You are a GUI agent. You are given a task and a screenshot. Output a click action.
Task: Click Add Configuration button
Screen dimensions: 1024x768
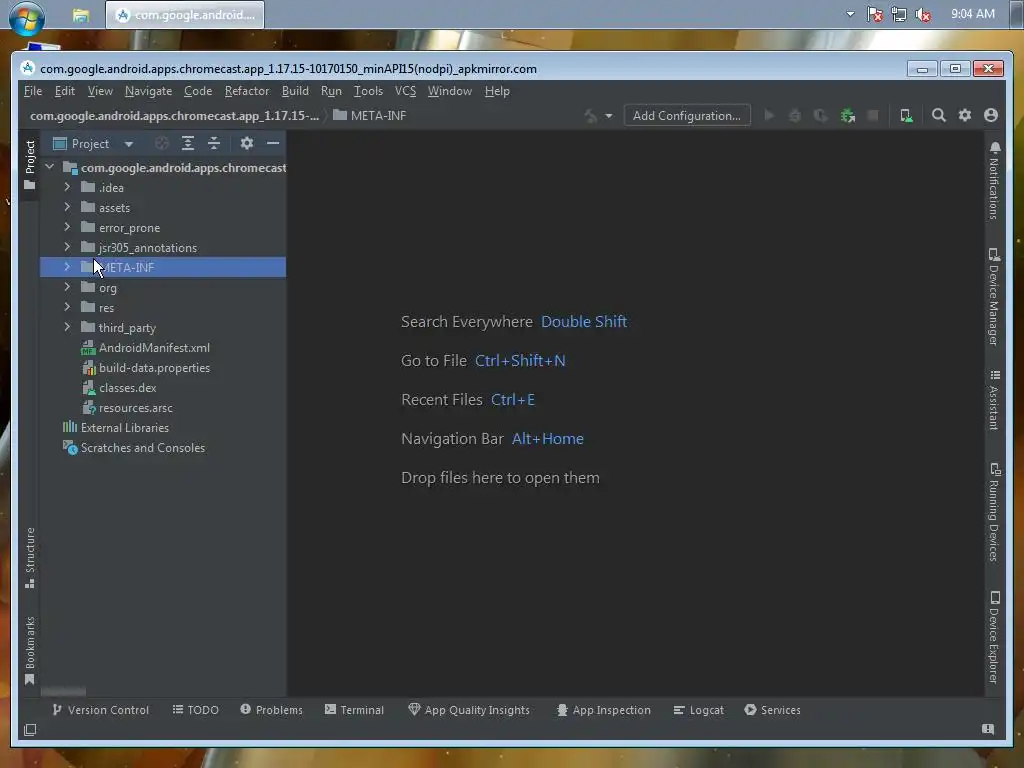click(686, 116)
